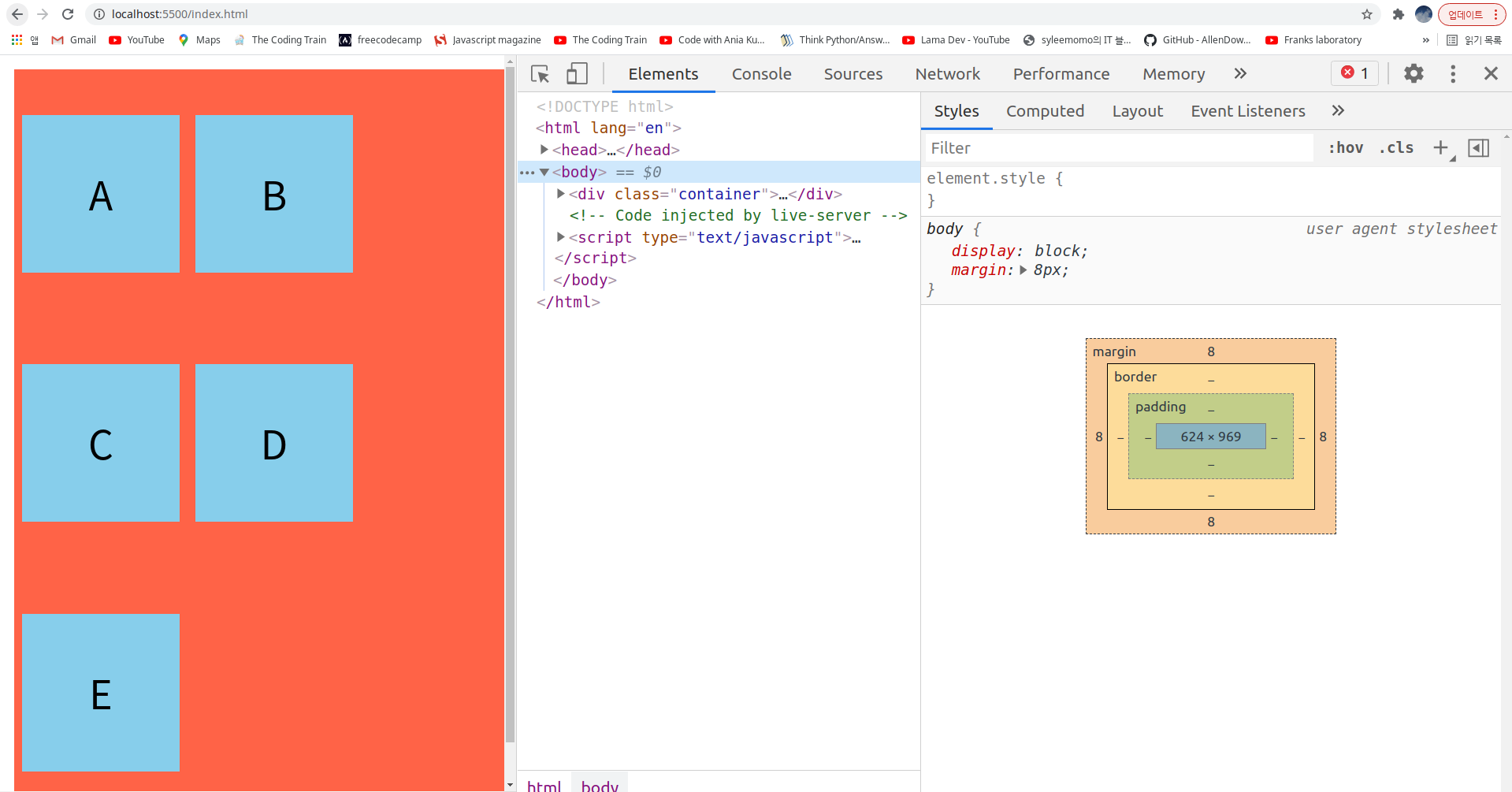Open the Maps bookmark
1512x792 pixels.
(199, 40)
